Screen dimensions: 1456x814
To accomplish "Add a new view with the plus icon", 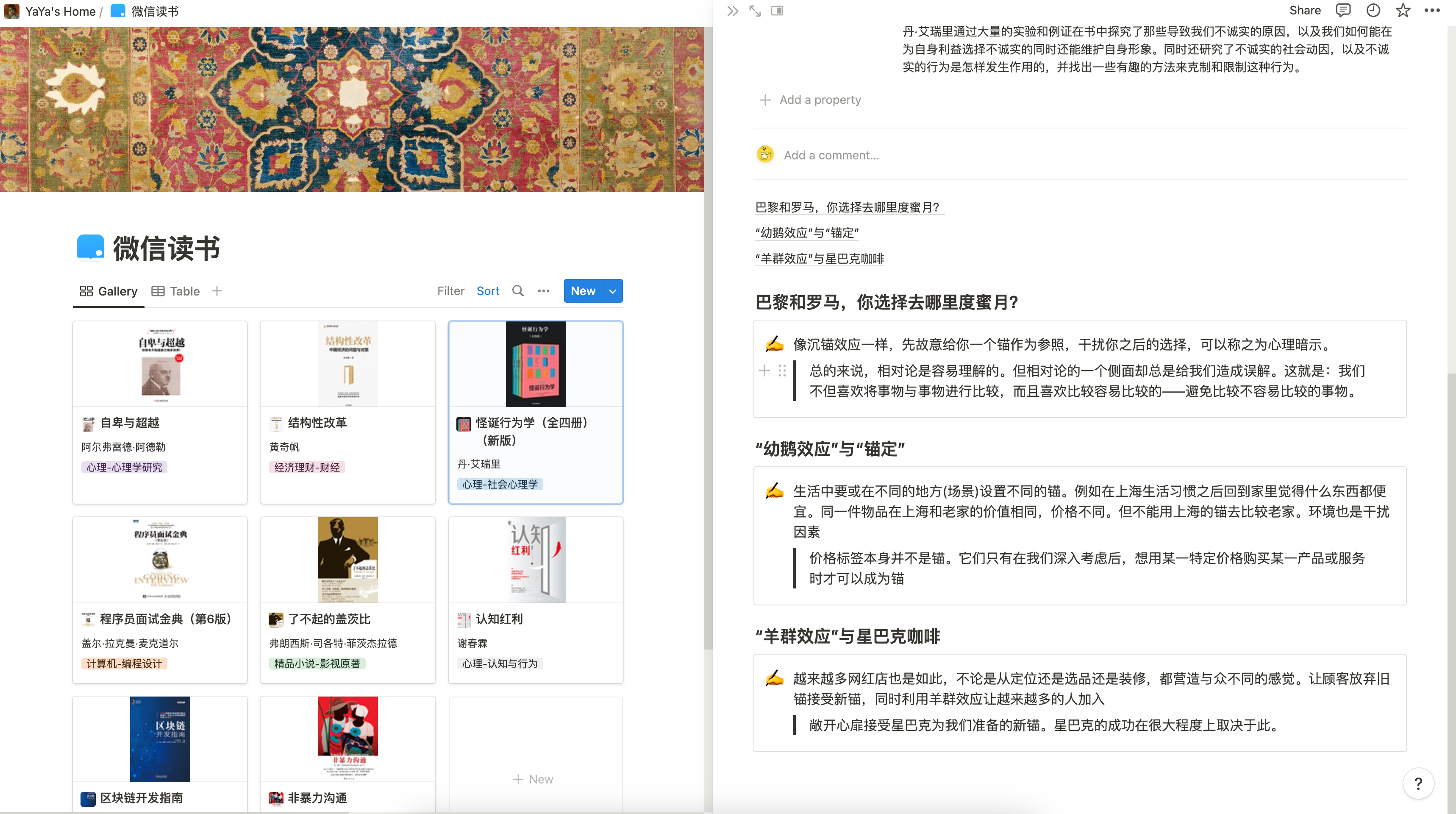I will [217, 291].
